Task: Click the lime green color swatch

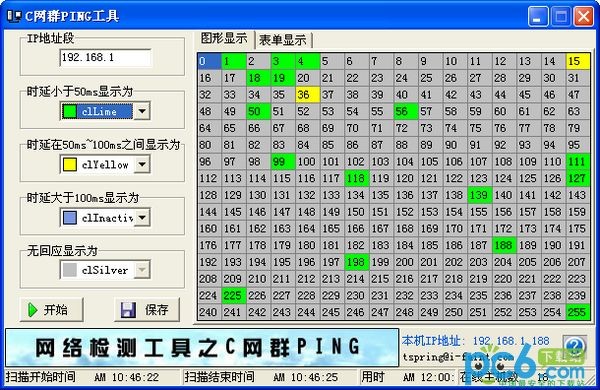Action: (x=70, y=112)
